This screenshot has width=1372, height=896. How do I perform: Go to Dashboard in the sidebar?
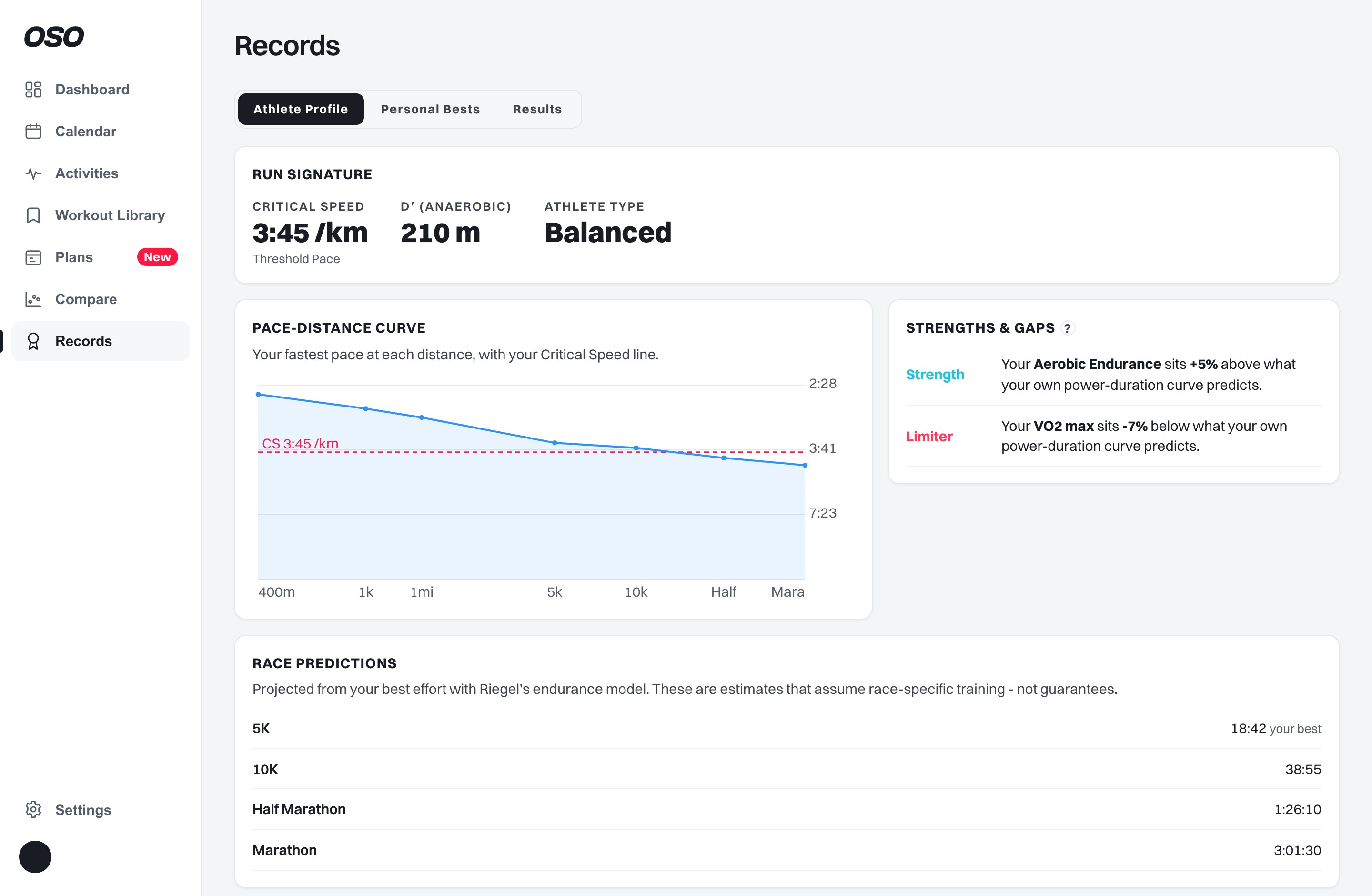101,90
